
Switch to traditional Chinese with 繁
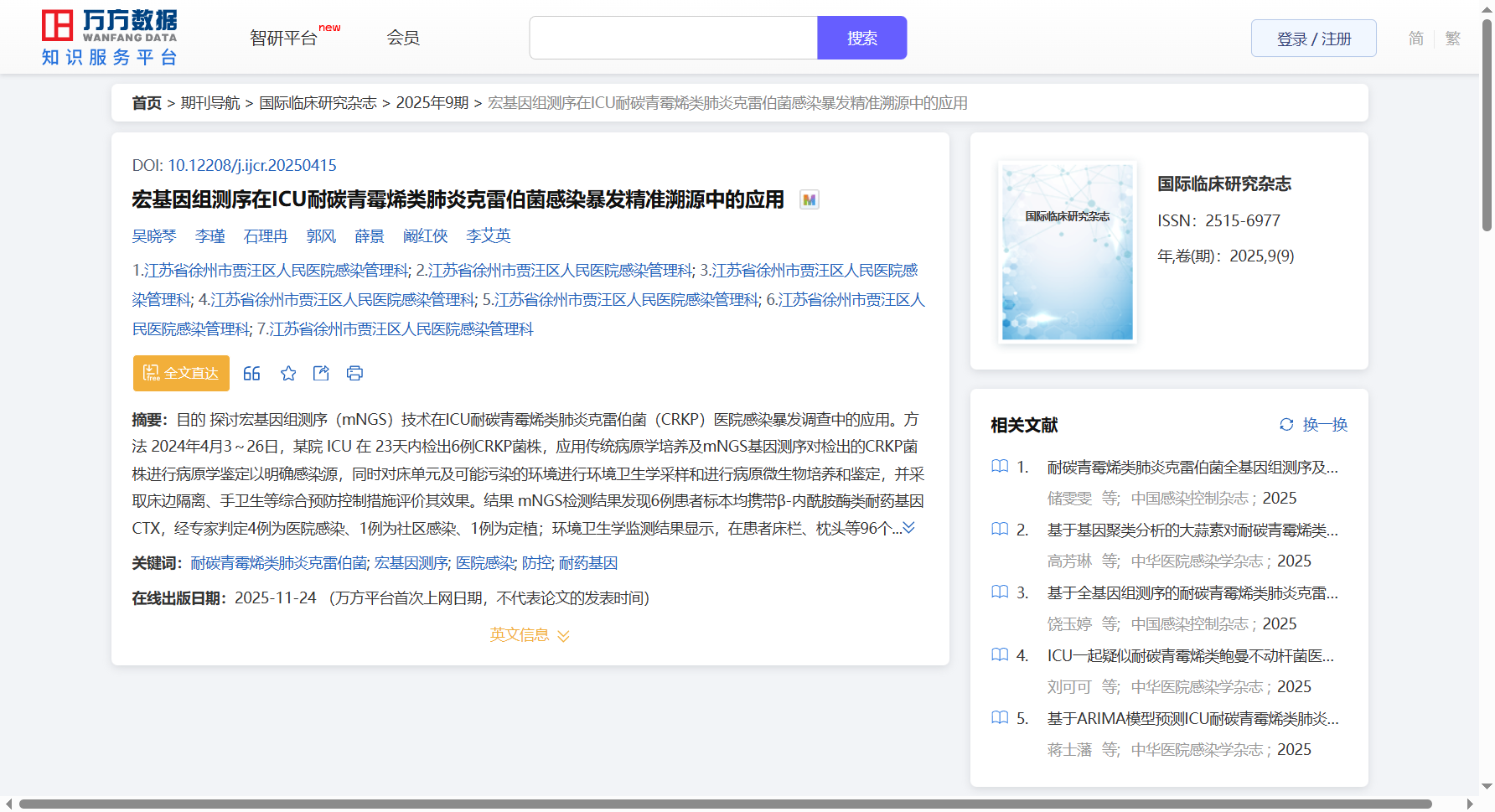click(x=1453, y=39)
